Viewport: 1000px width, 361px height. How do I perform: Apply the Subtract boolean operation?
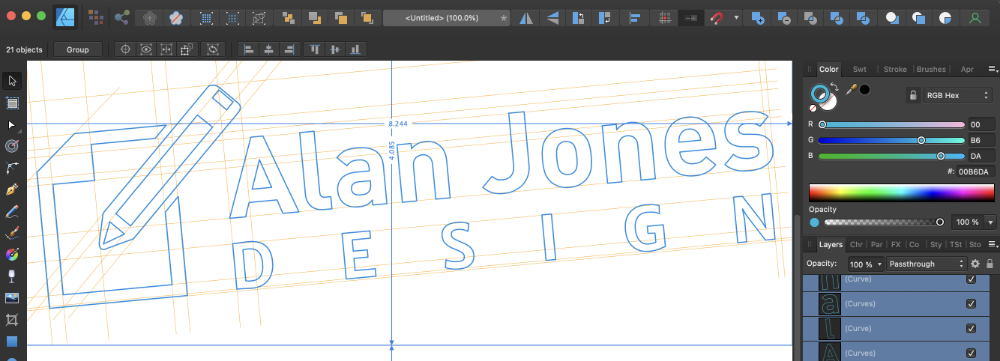(x=784, y=18)
